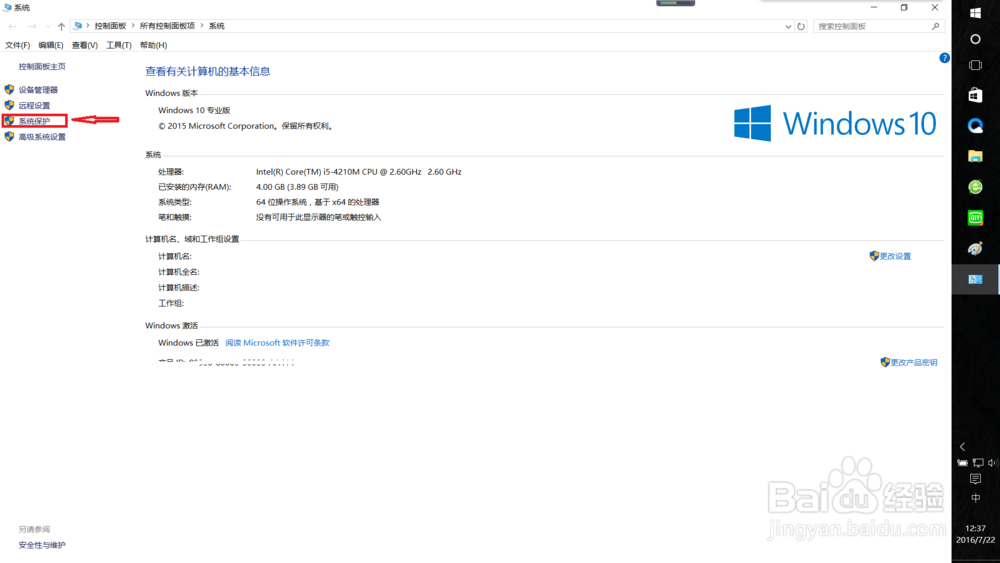Image resolution: width=1000 pixels, height=563 pixels.
Task: Open the recent locations dropdown arrow
Action: coord(48,26)
